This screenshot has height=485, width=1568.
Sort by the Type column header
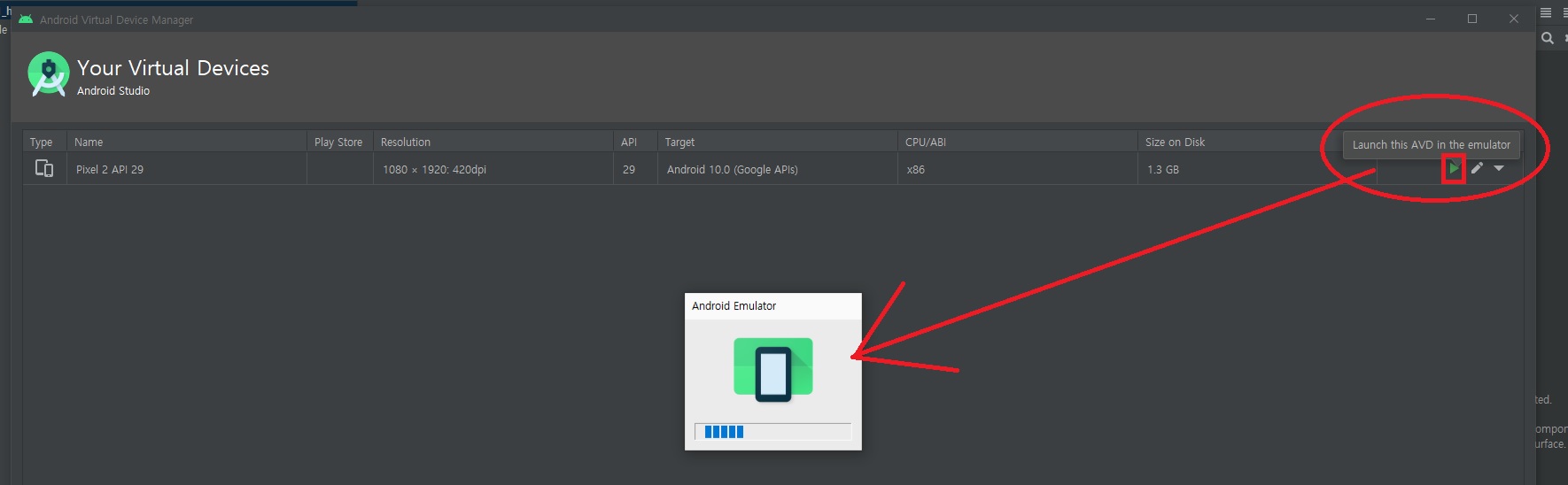coord(45,142)
